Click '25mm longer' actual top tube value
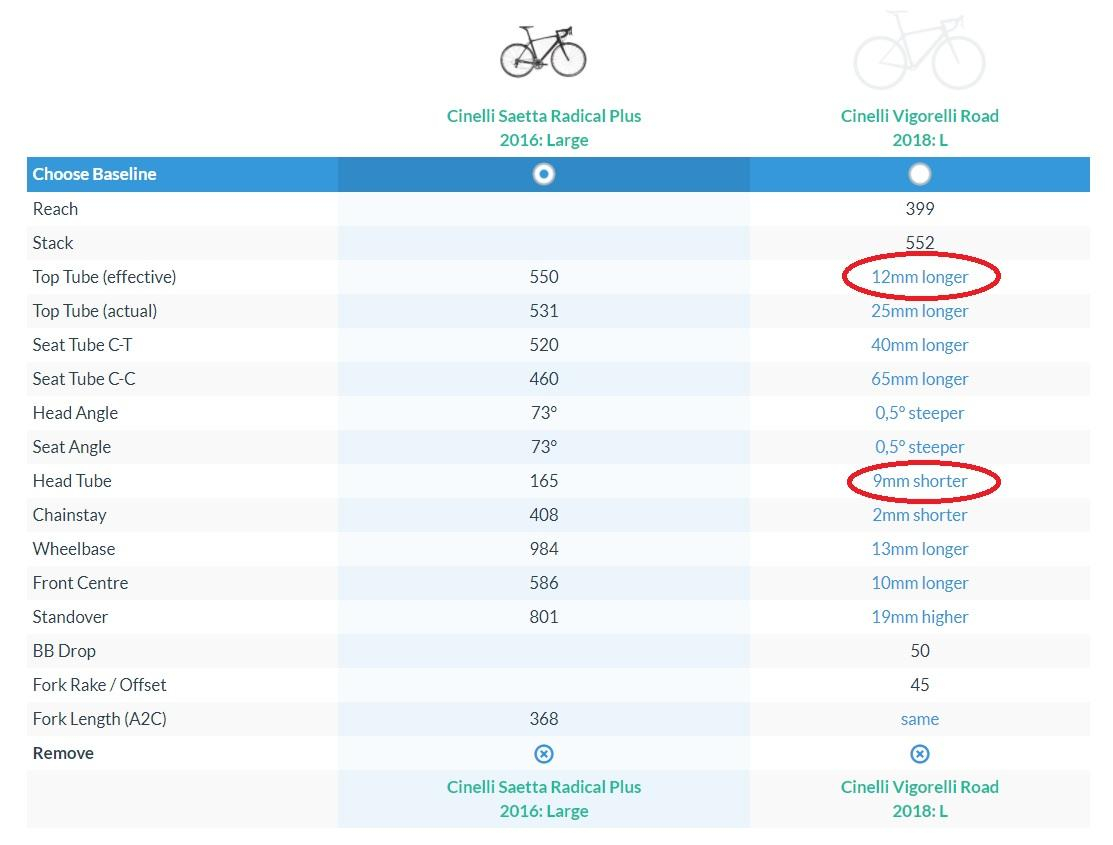1113x845 pixels. (919, 311)
